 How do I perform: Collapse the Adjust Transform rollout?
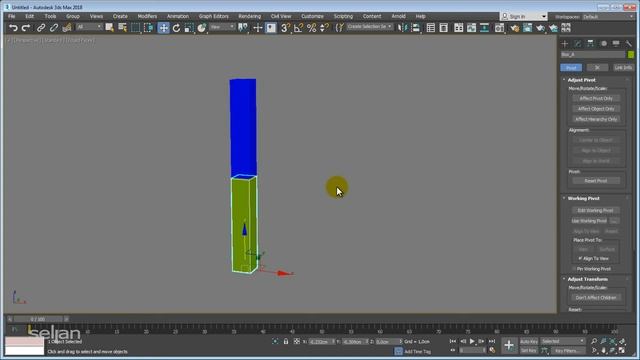click(587, 279)
